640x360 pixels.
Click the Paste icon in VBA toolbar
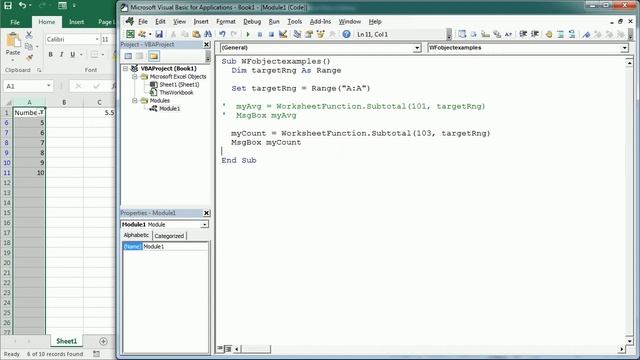[x=196, y=34]
